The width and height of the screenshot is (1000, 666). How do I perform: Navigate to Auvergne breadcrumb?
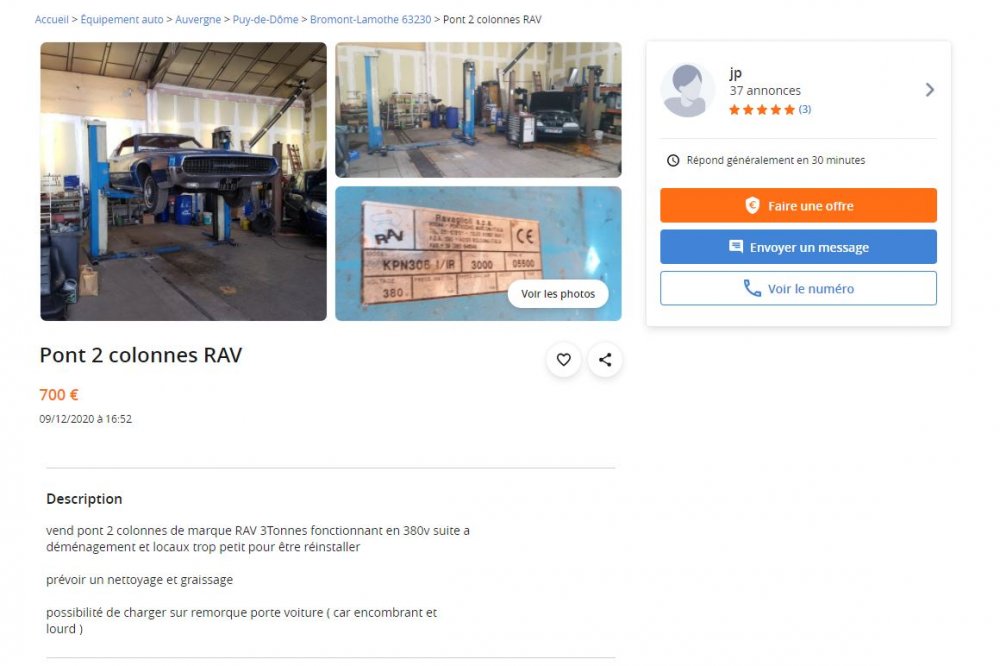[x=198, y=20]
